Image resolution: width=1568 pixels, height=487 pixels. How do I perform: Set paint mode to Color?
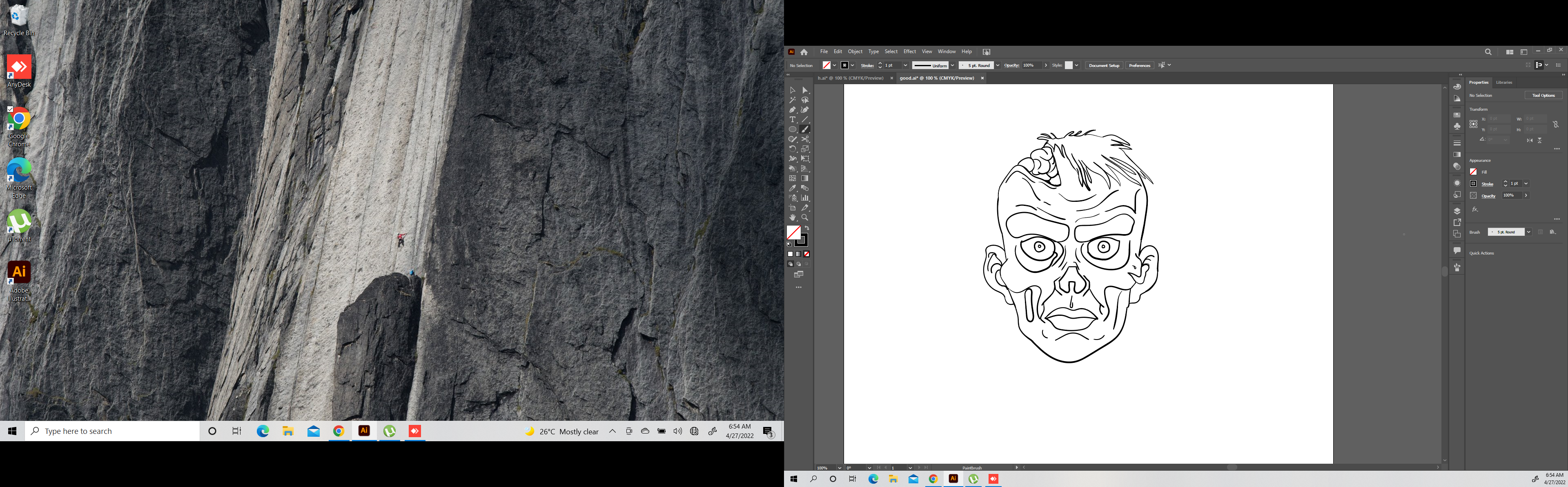coord(791,254)
